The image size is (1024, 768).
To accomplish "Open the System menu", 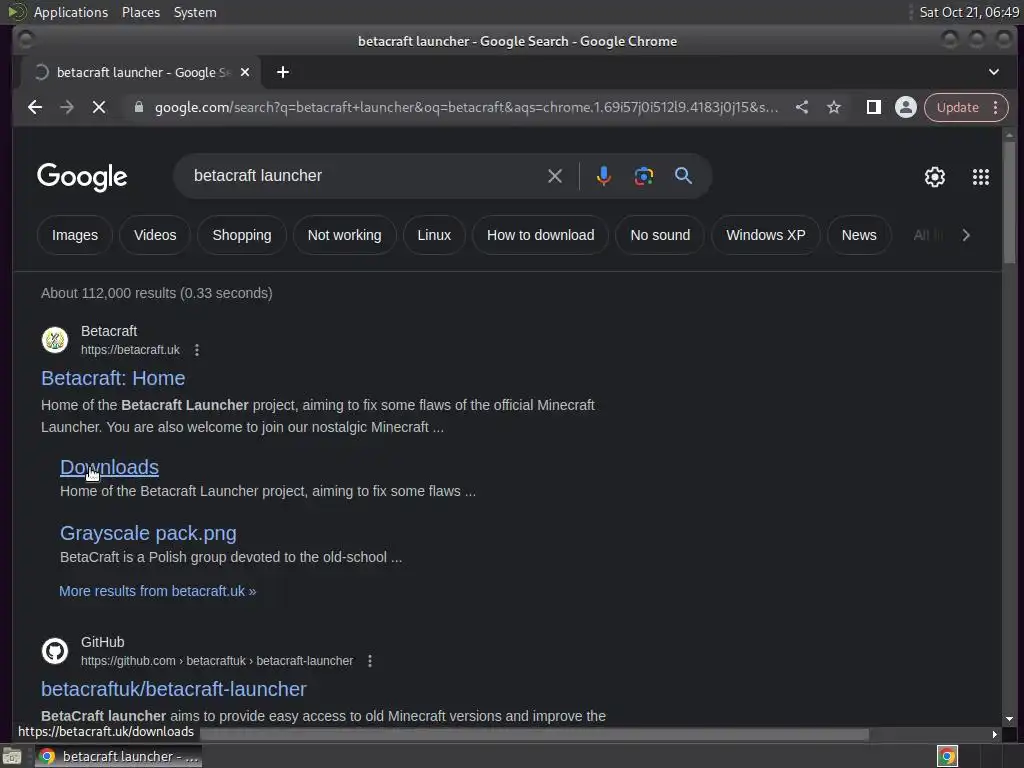I will click(x=195, y=12).
